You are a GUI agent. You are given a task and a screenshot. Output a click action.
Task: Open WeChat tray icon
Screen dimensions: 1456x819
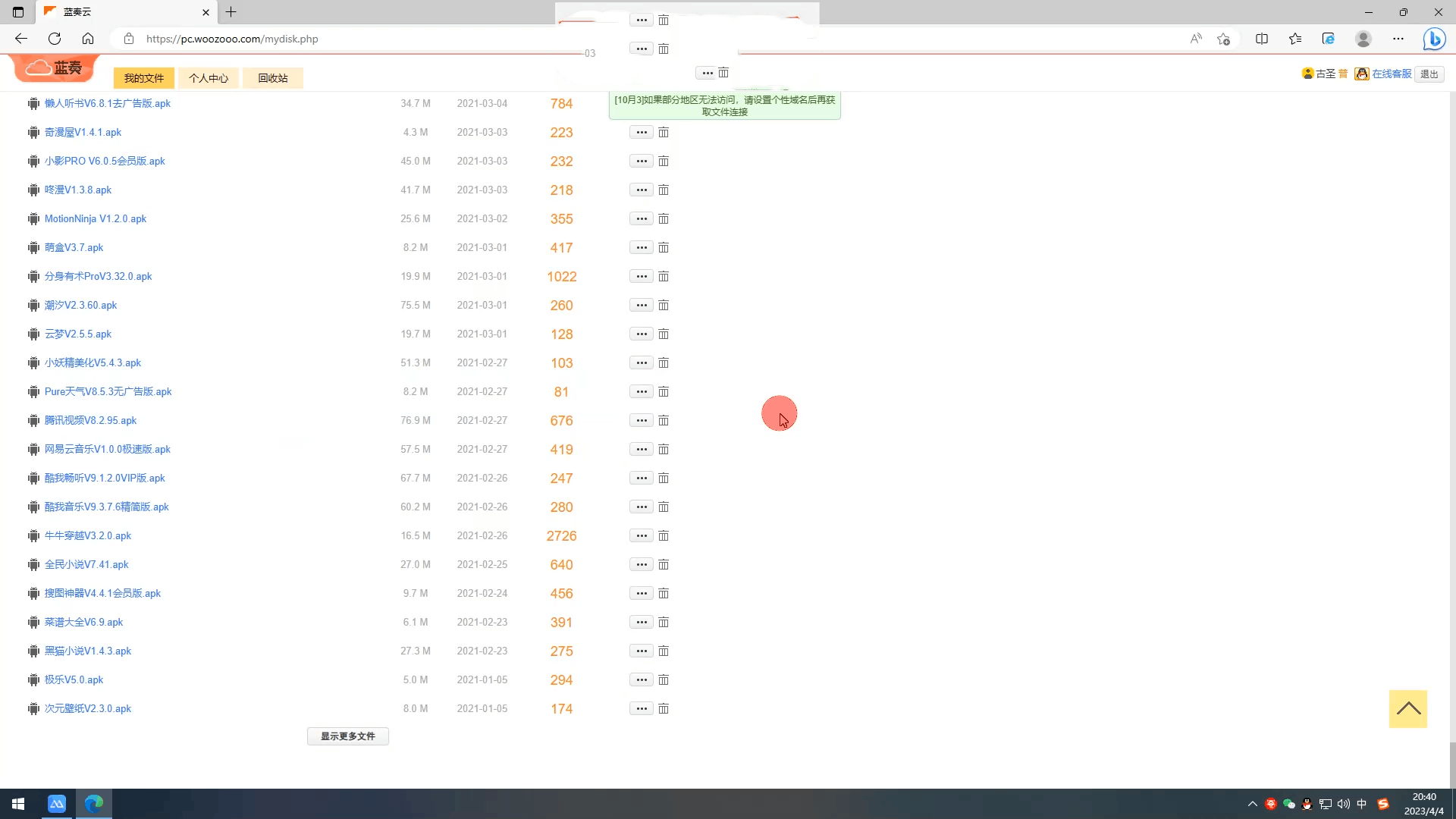pyautogui.click(x=1288, y=804)
